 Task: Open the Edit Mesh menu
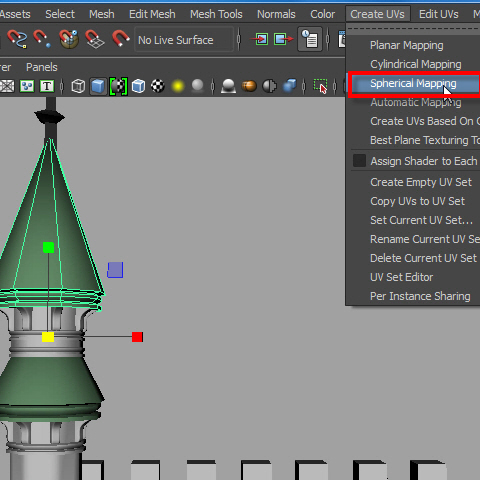point(152,14)
